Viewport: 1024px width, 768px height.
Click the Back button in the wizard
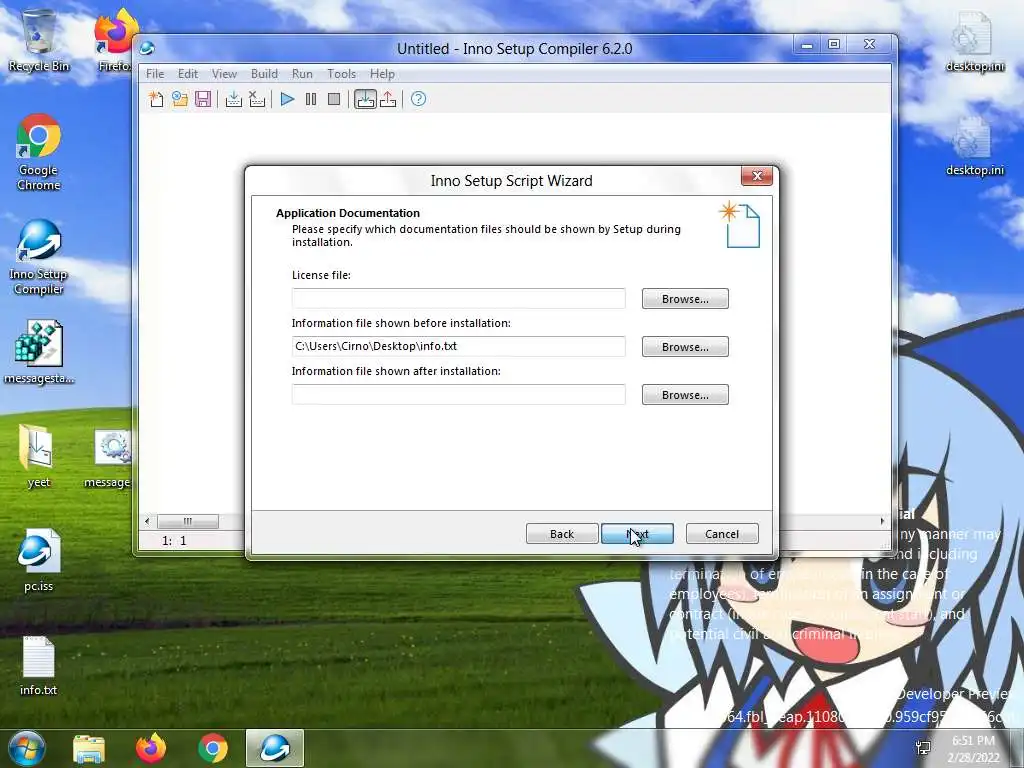click(562, 534)
